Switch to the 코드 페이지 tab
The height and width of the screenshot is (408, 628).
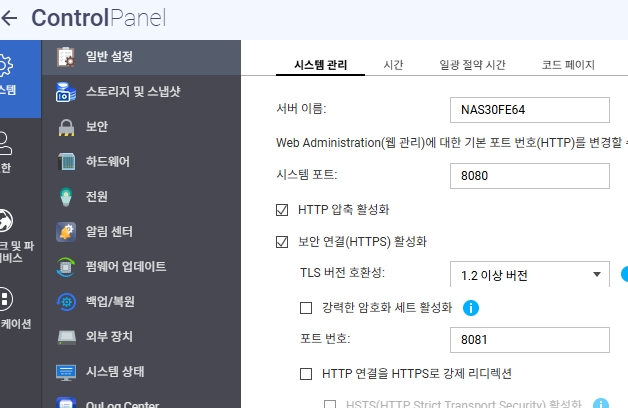[x=568, y=65]
